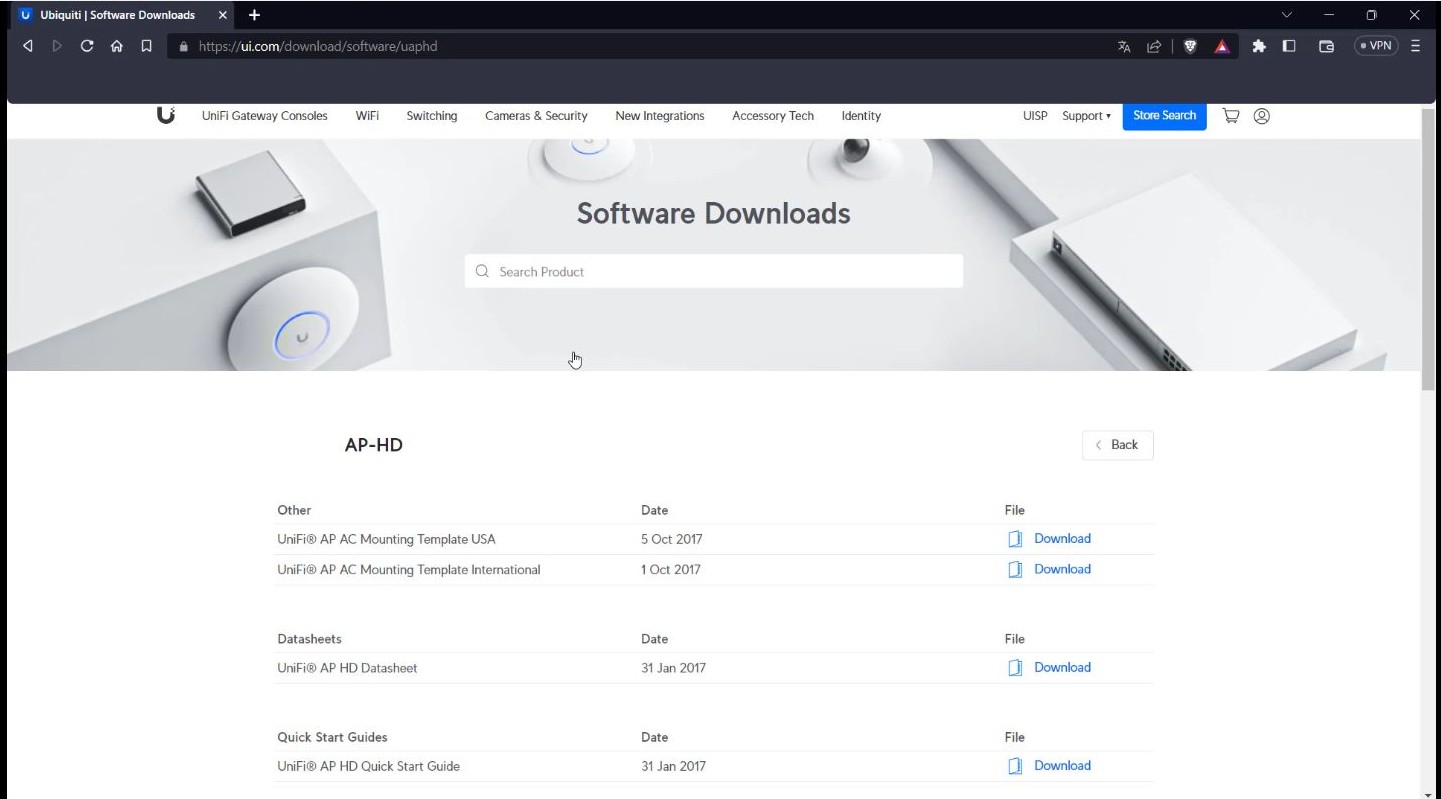Click the Datasheets section header
The width and height of the screenshot is (1441, 799).
click(x=309, y=639)
